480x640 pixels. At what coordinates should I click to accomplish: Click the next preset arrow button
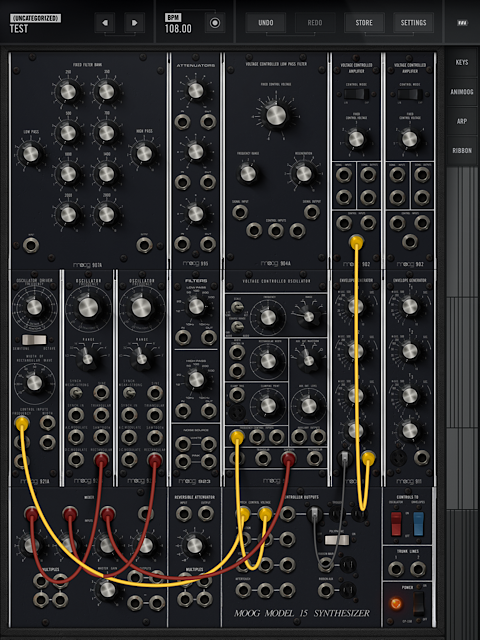pos(134,22)
